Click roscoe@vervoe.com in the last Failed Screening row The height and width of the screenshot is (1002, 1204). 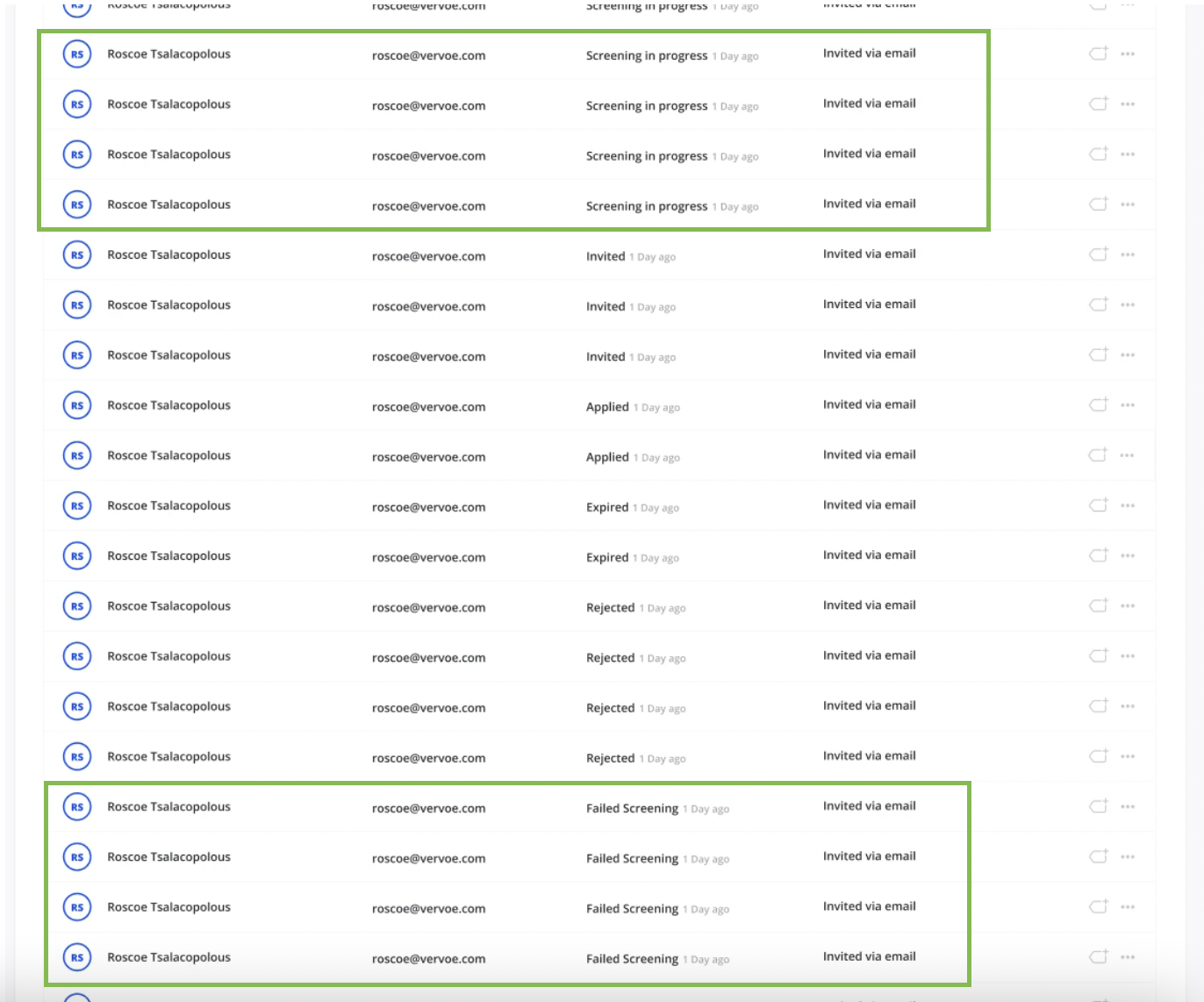pos(428,959)
